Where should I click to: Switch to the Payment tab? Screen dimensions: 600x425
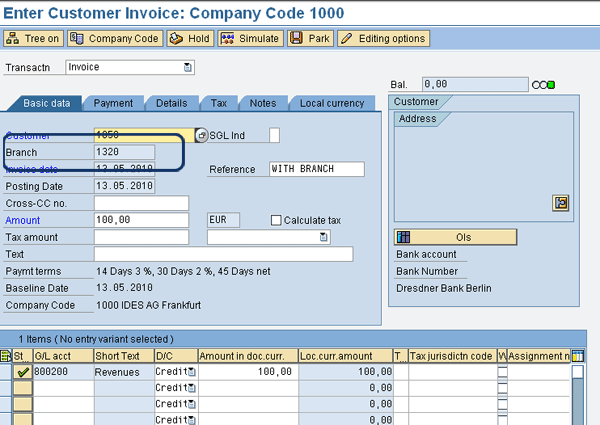(x=112, y=103)
